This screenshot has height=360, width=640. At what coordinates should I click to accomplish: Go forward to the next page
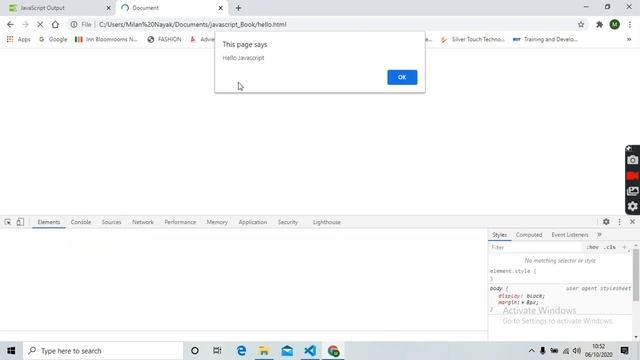coord(25,24)
